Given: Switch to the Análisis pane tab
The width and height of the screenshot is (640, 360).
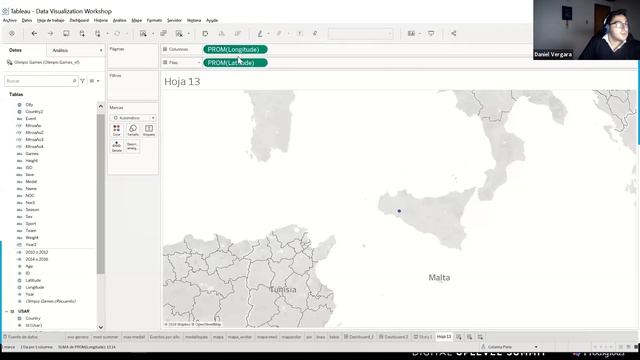Looking at the screenshot, I should [x=60, y=50].
